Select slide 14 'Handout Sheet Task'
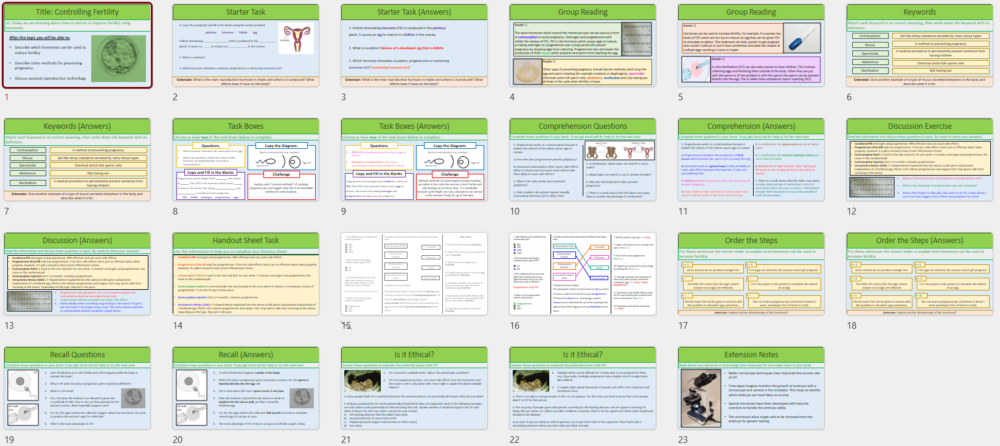This screenshot has width=1000, height=446. [x=246, y=274]
